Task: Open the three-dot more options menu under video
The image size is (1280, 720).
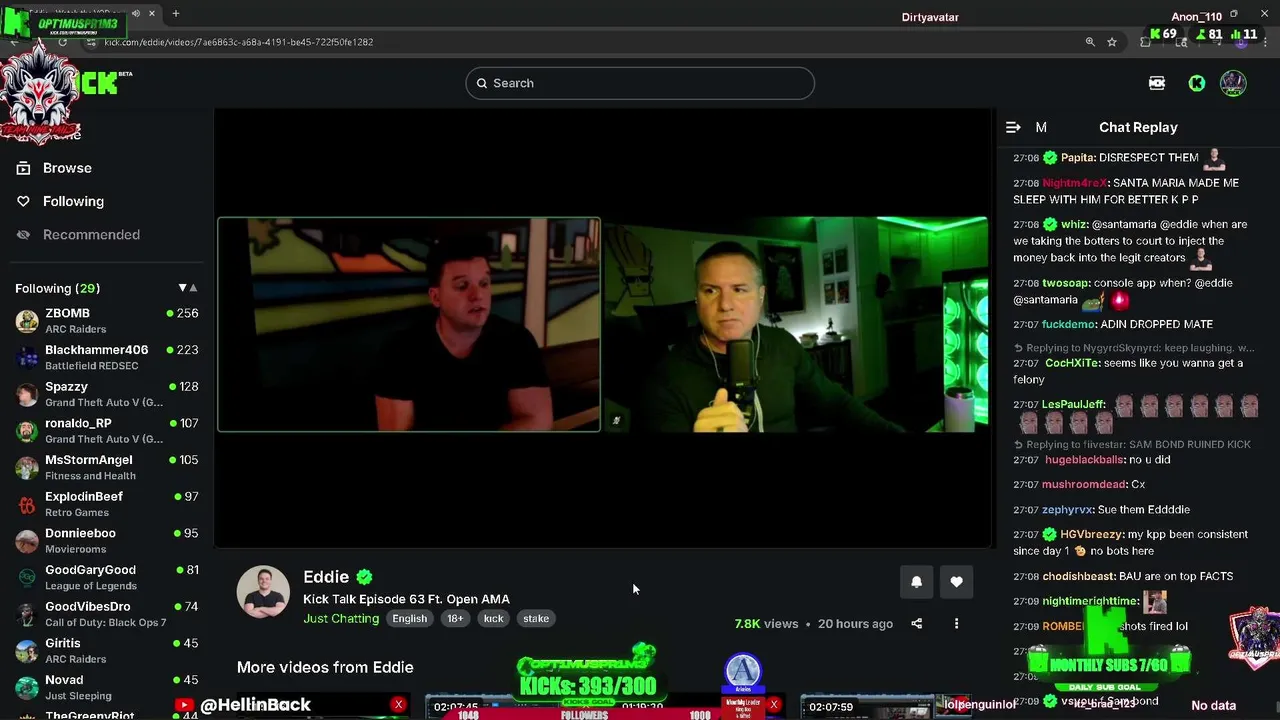Action: pos(956,624)
